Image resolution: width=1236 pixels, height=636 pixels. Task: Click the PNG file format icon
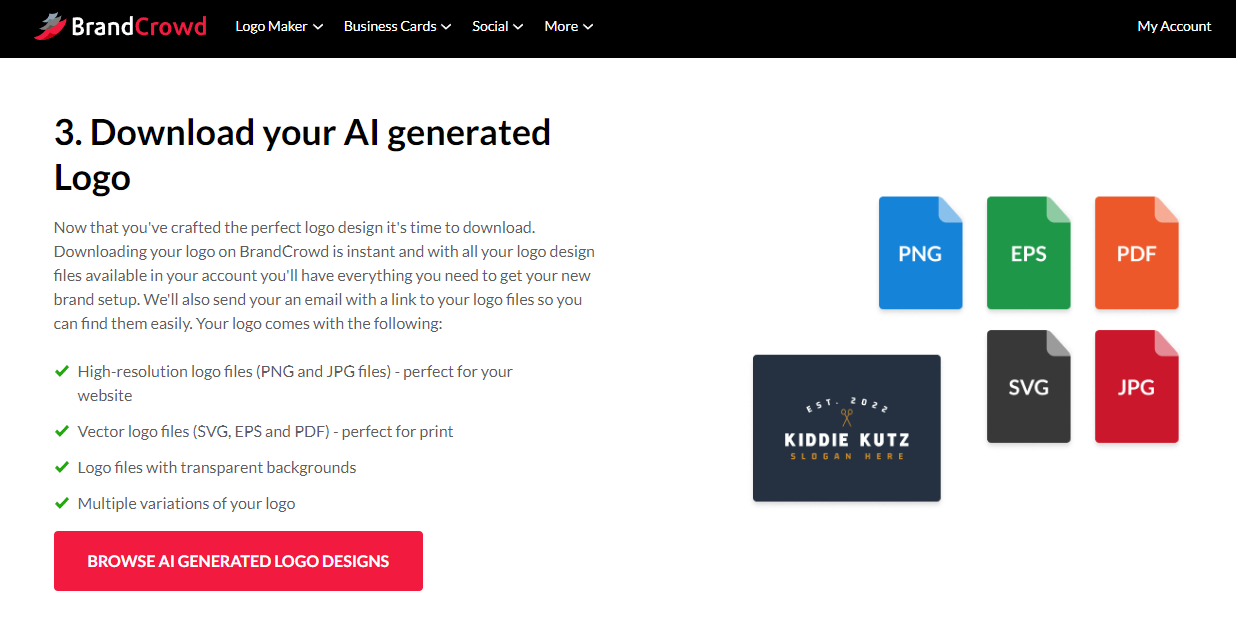[x=920, y=252]
